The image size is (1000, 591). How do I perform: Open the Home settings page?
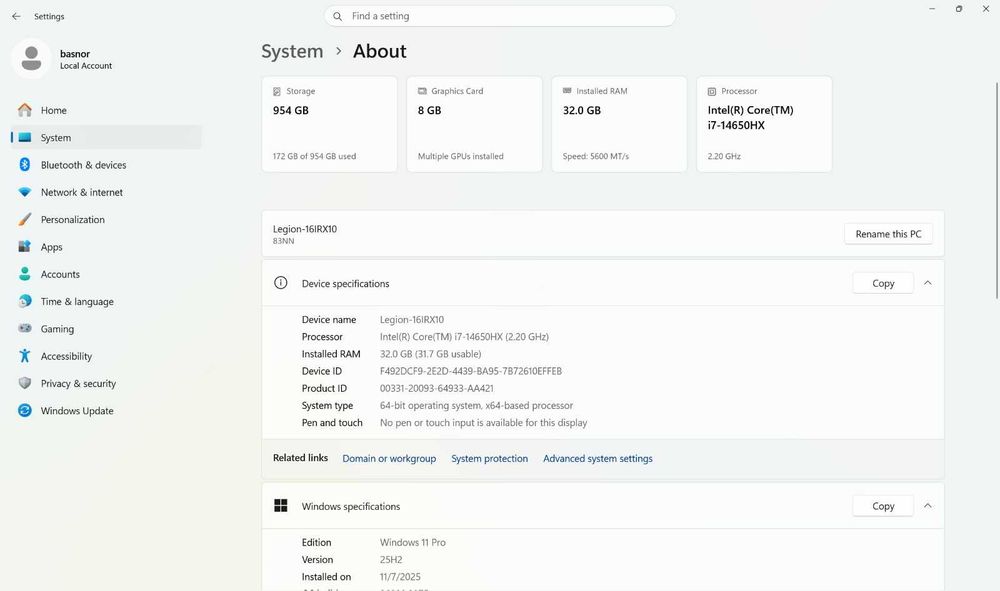(107, 110)
